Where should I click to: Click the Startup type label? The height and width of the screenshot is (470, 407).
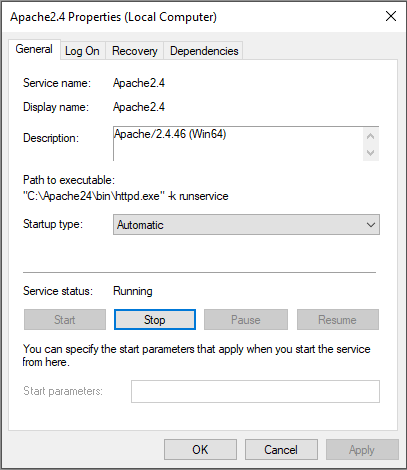point(53,224)
